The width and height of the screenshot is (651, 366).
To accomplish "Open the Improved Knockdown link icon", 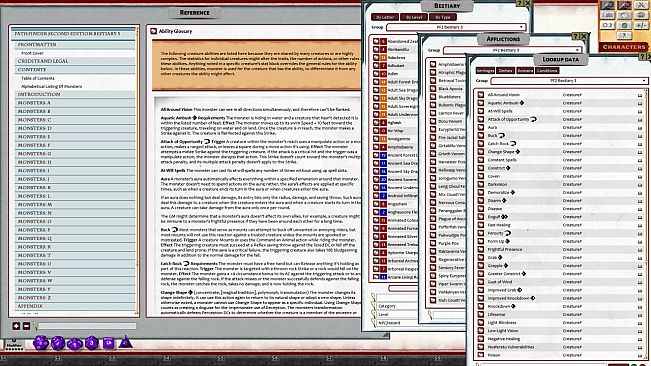I will 481,298.
